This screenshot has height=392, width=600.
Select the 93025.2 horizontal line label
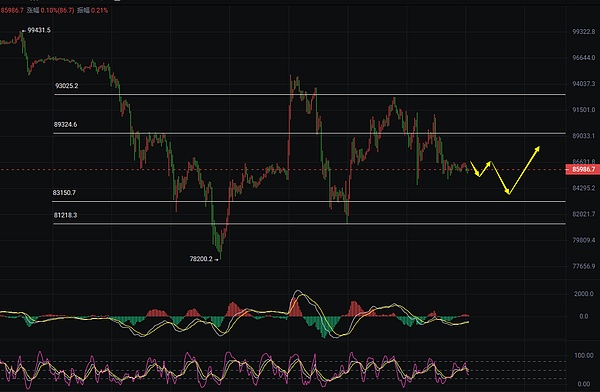point(67,86)
